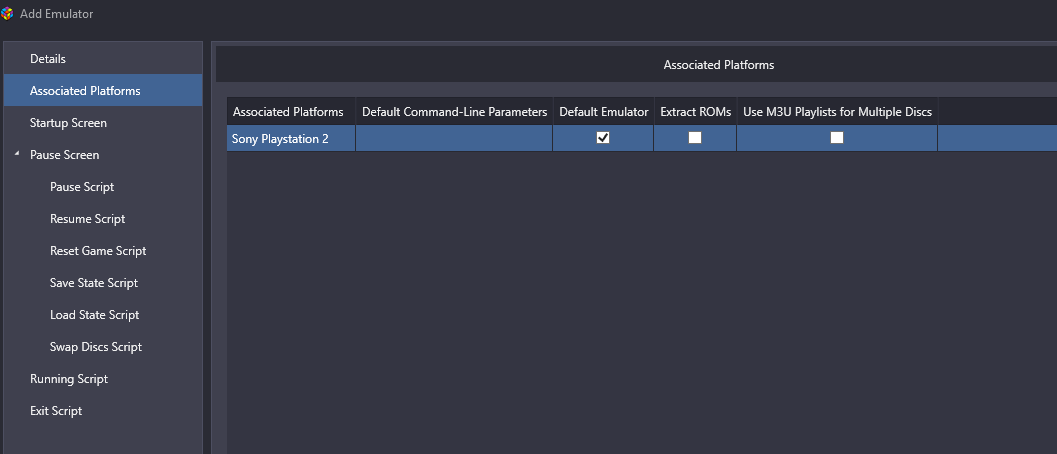Click the Extract ROMs column header
1057x454 pixels.
695,111
